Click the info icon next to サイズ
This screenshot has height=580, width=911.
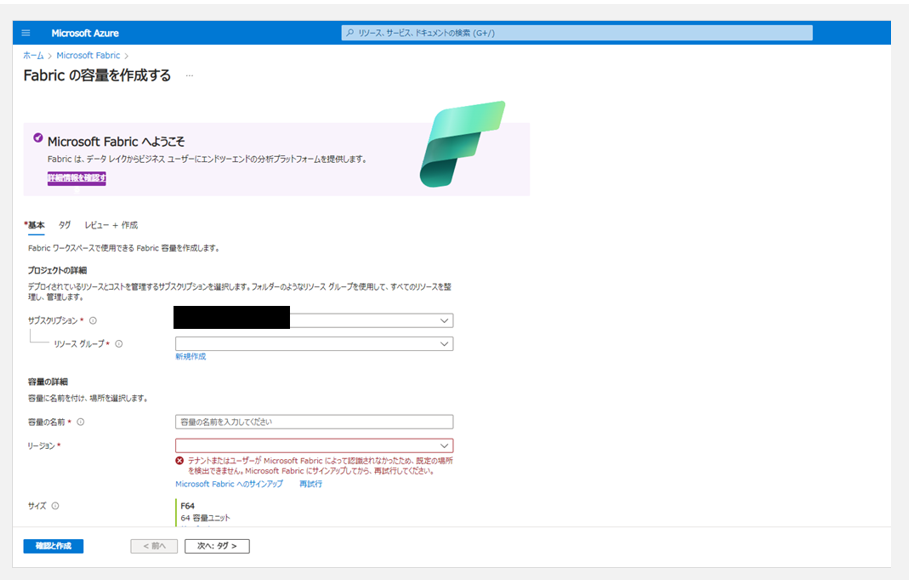pyautogui.click(x=55, y=506)
